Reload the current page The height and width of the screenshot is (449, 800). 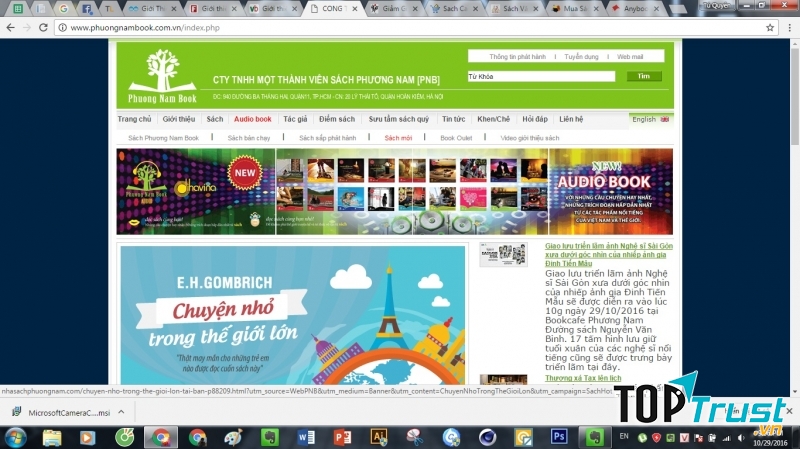click(x=43, y=28)
